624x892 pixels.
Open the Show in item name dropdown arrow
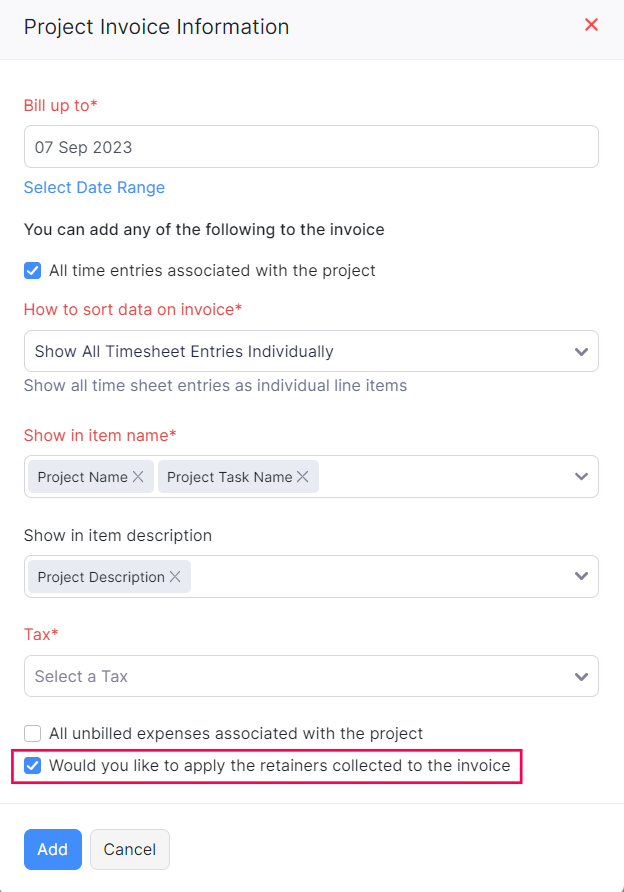581,477
